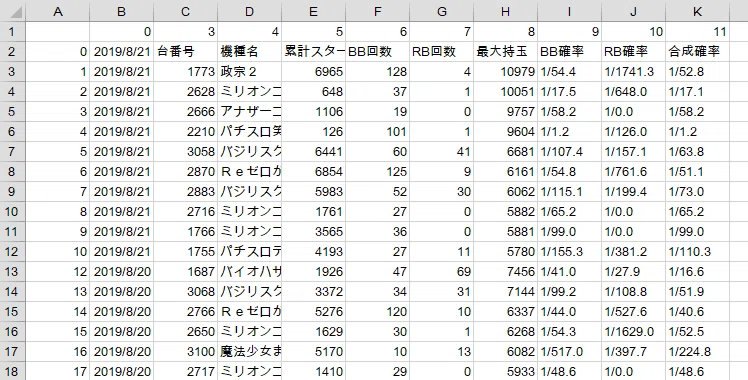Select column D header
This screenshot has width=748, height=380.
coord(249,11)
